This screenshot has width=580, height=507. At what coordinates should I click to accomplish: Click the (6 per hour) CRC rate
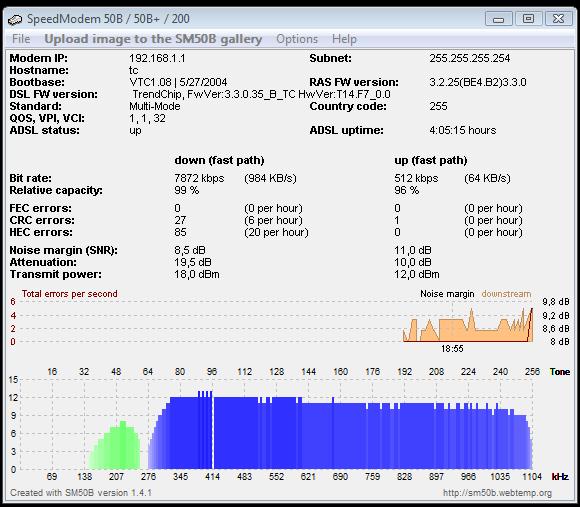point(273,220)
